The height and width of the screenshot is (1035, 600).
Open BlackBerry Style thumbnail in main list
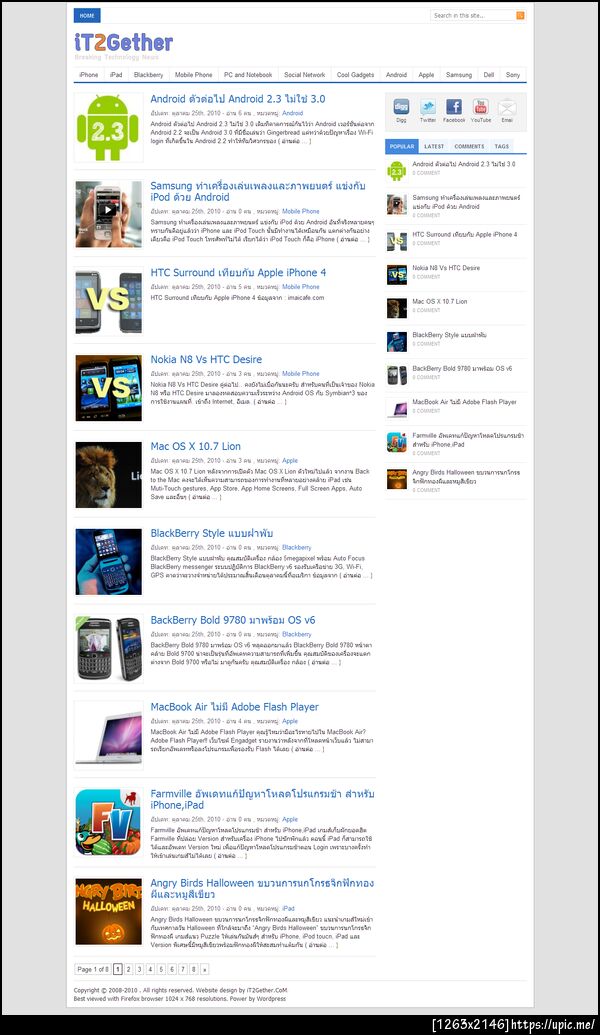tap(108, 562)
